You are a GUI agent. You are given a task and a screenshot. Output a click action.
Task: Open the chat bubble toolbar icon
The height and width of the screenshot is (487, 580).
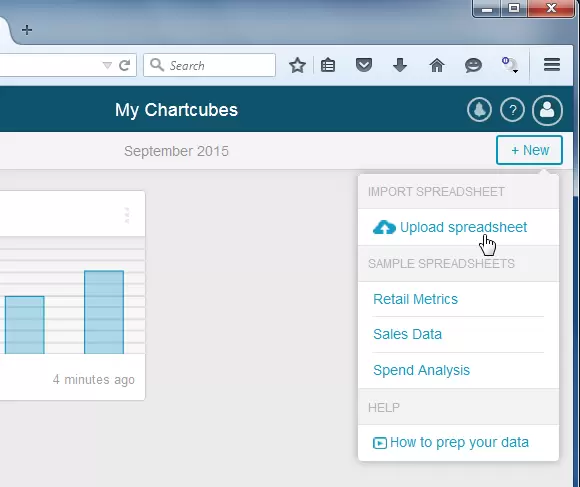point(473,65)
